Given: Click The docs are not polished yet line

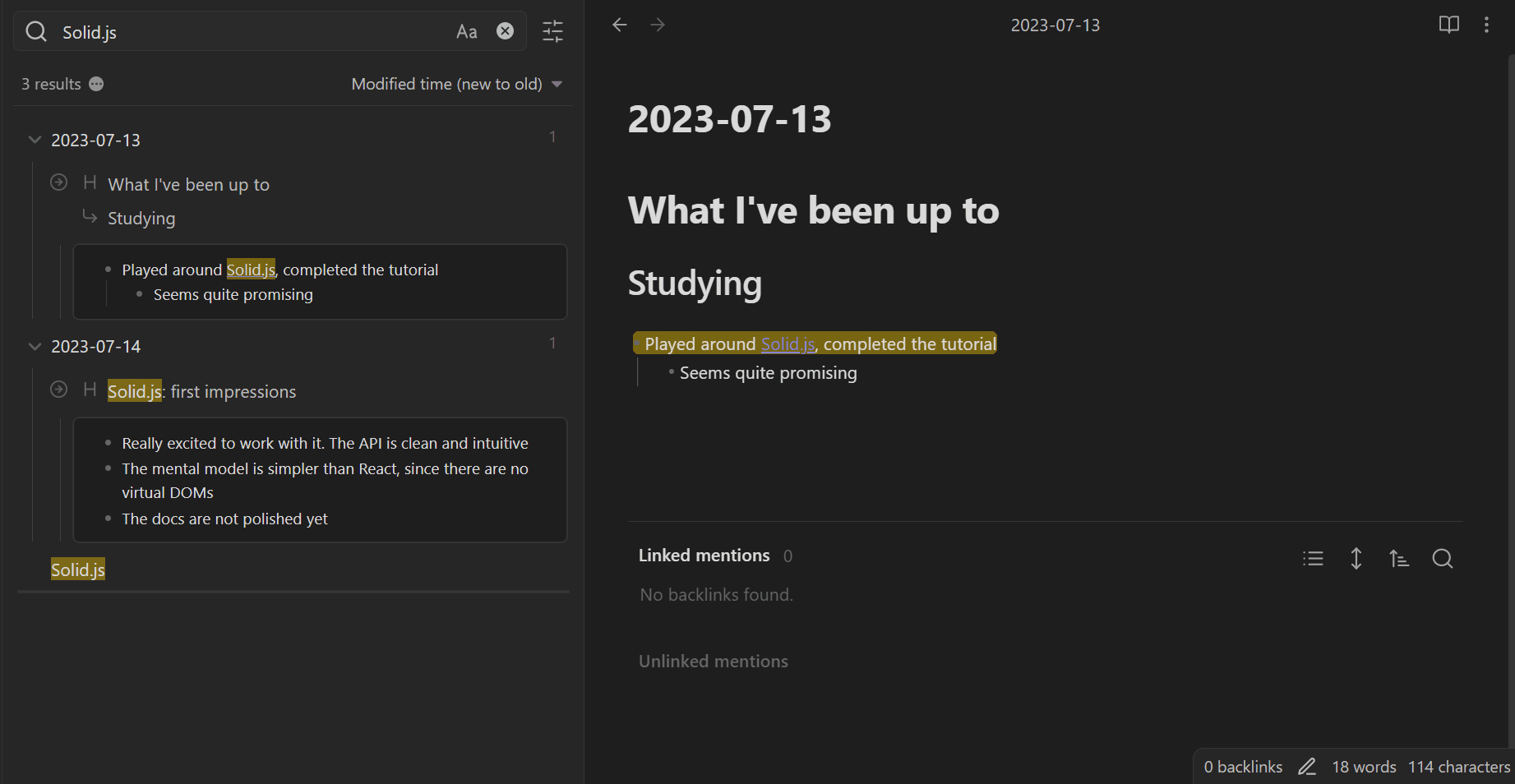Looking at the screenshot, I should click(224, 519).
